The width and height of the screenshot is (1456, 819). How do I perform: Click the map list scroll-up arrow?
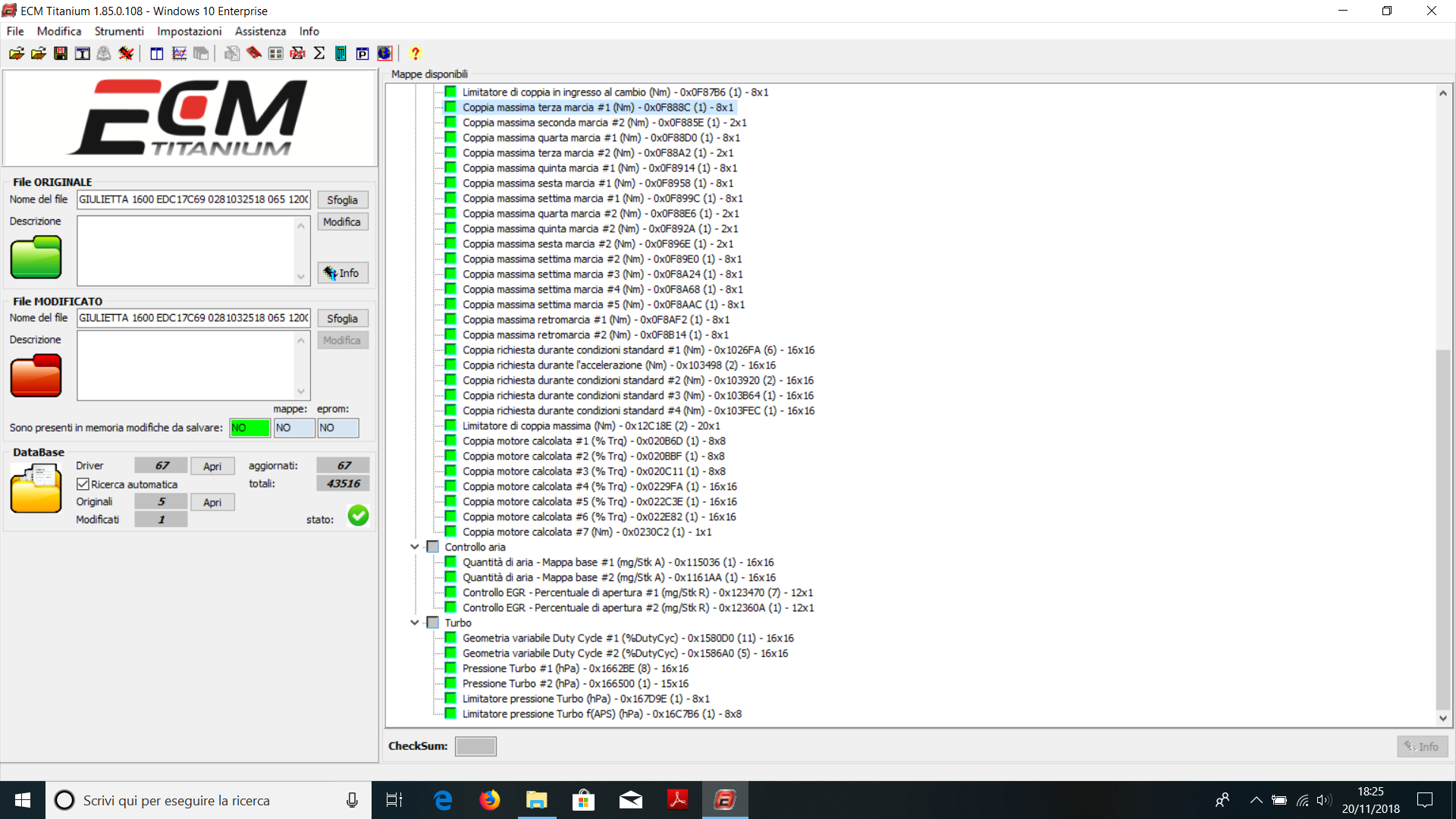click(1443, 93)
